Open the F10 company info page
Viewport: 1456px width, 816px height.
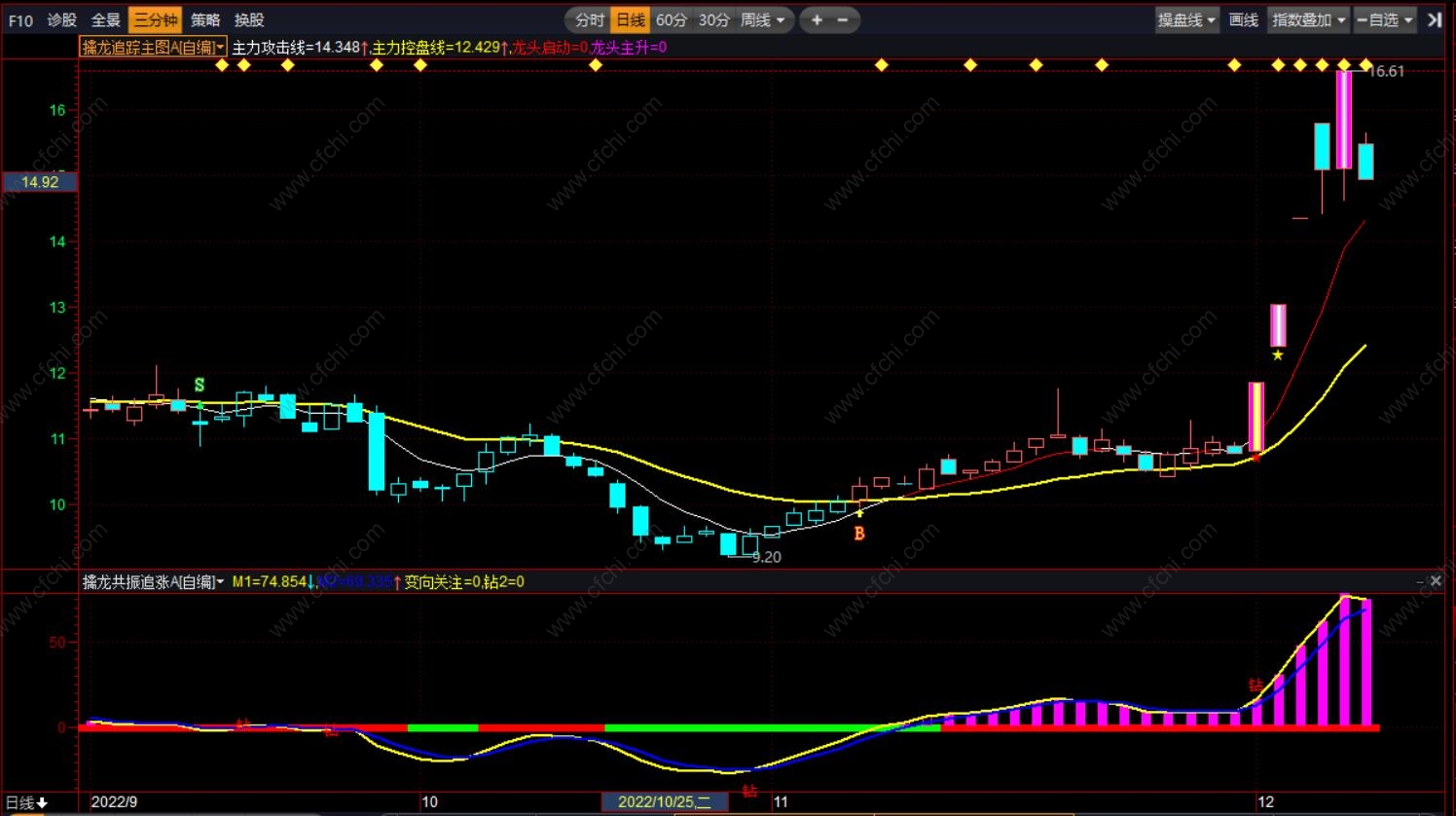point(20,19)
